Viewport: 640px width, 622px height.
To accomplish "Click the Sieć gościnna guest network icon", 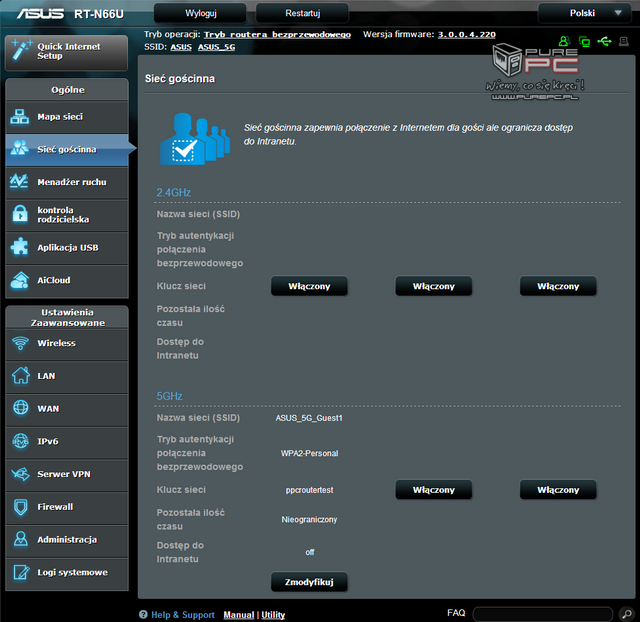I will (20, 149).
